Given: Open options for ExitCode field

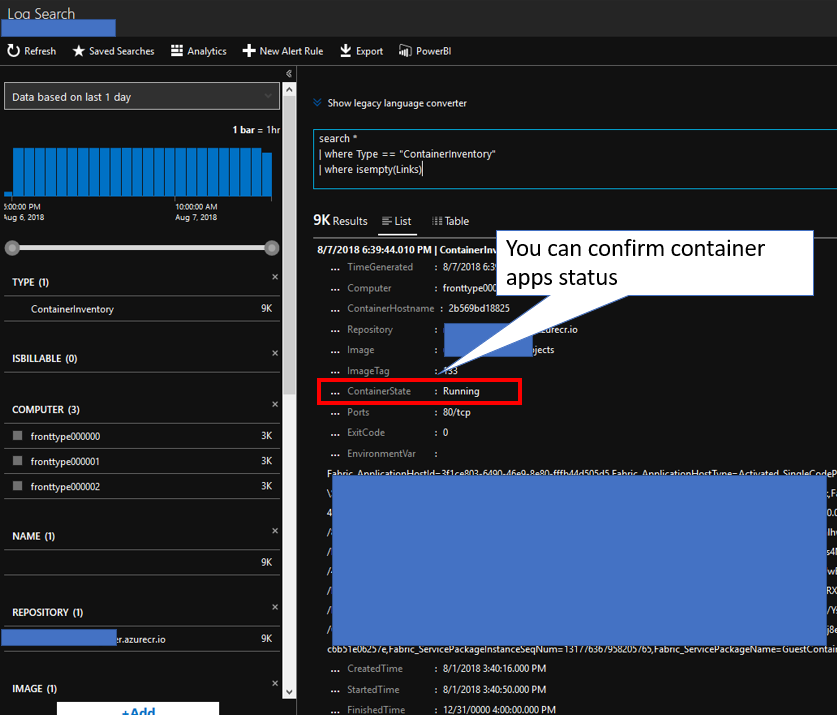Looking at the screenshot, I should pos(335,434).
